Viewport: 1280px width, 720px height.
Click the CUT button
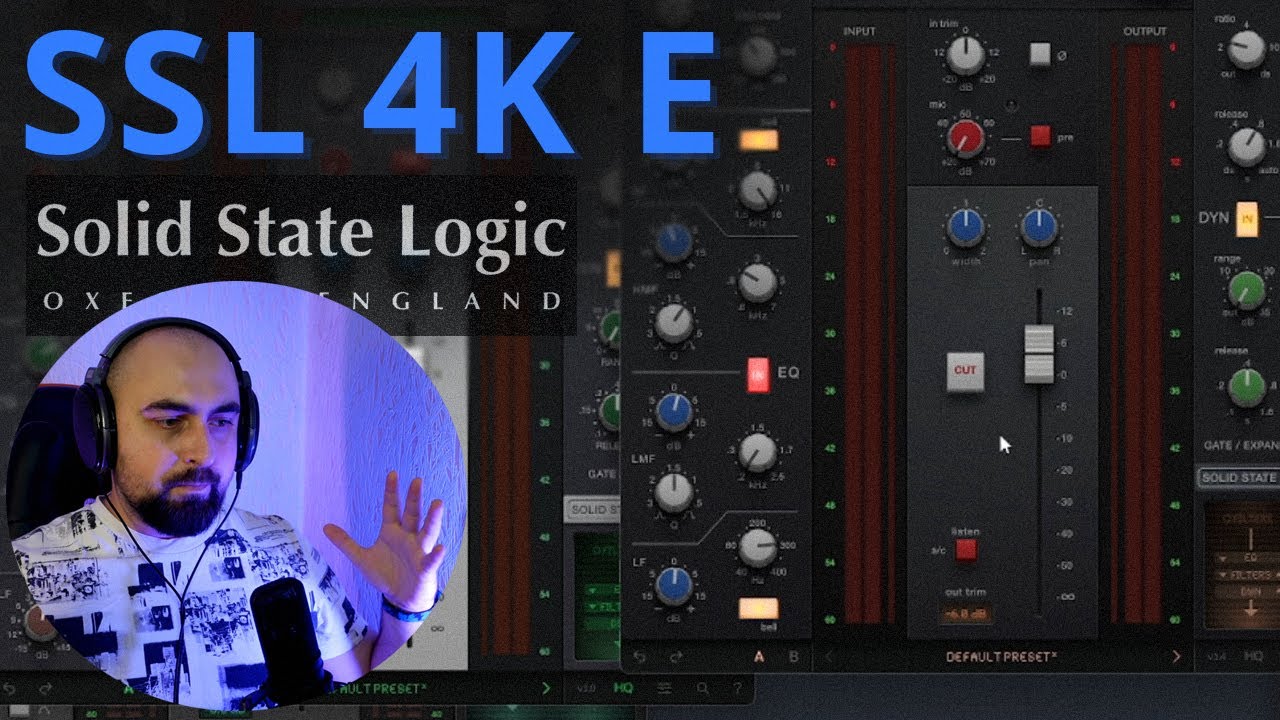965,371
